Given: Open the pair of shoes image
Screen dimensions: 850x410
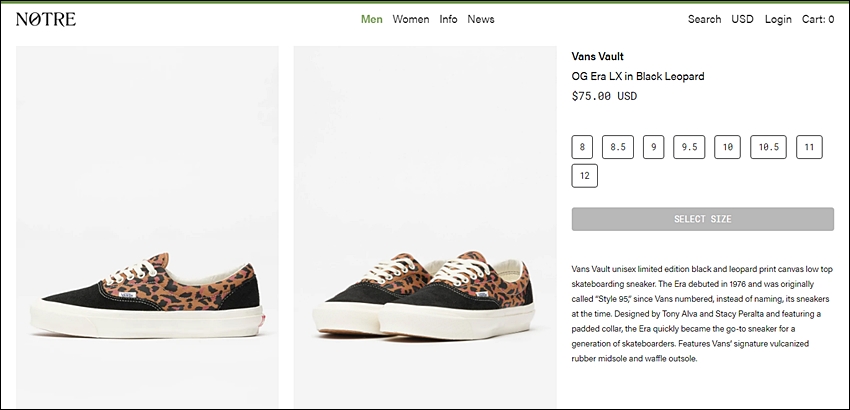Looking at the screenshot, I should 425,227.
